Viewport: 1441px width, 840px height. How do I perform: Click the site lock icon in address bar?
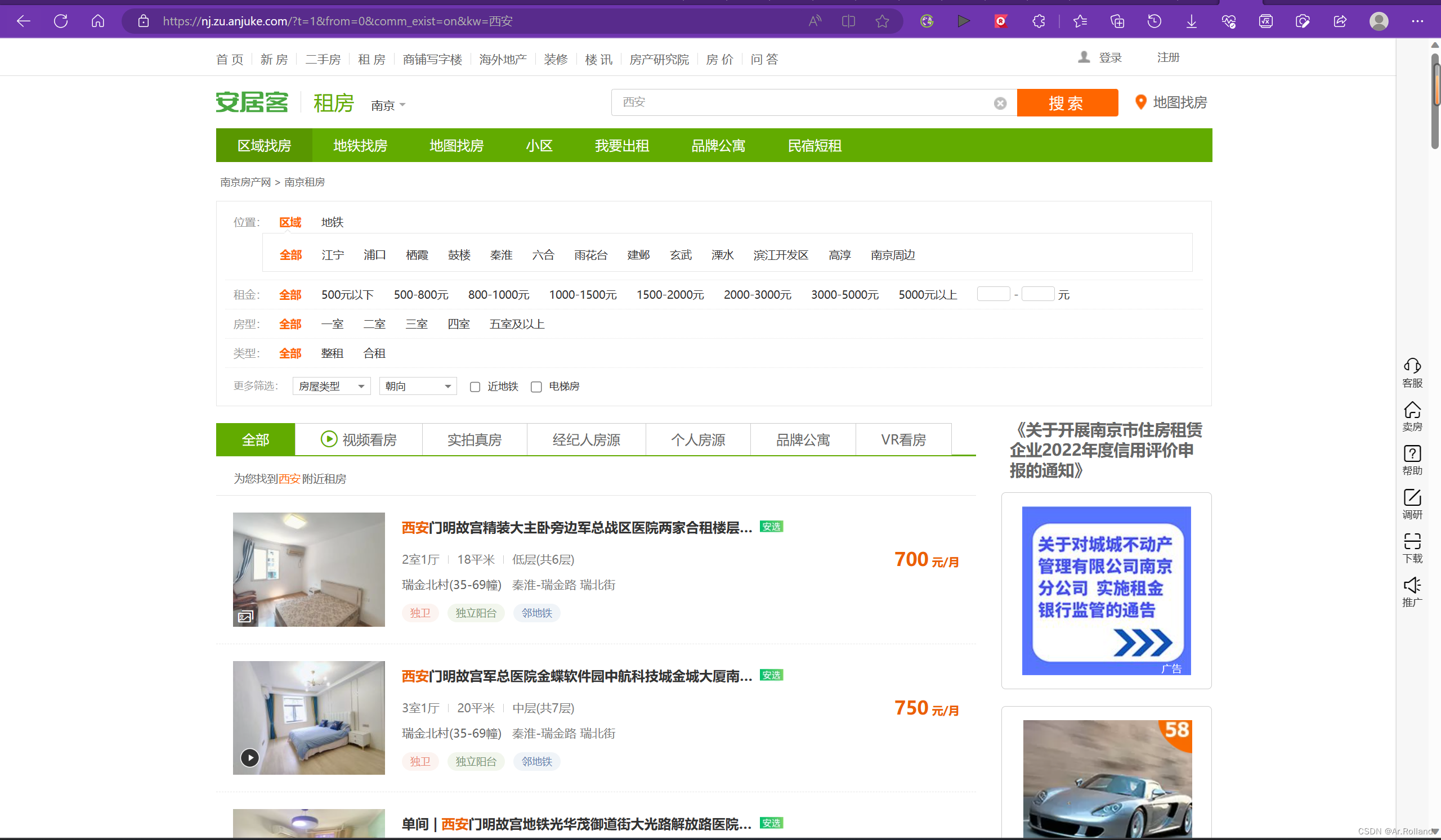click(x=143, y=21)
